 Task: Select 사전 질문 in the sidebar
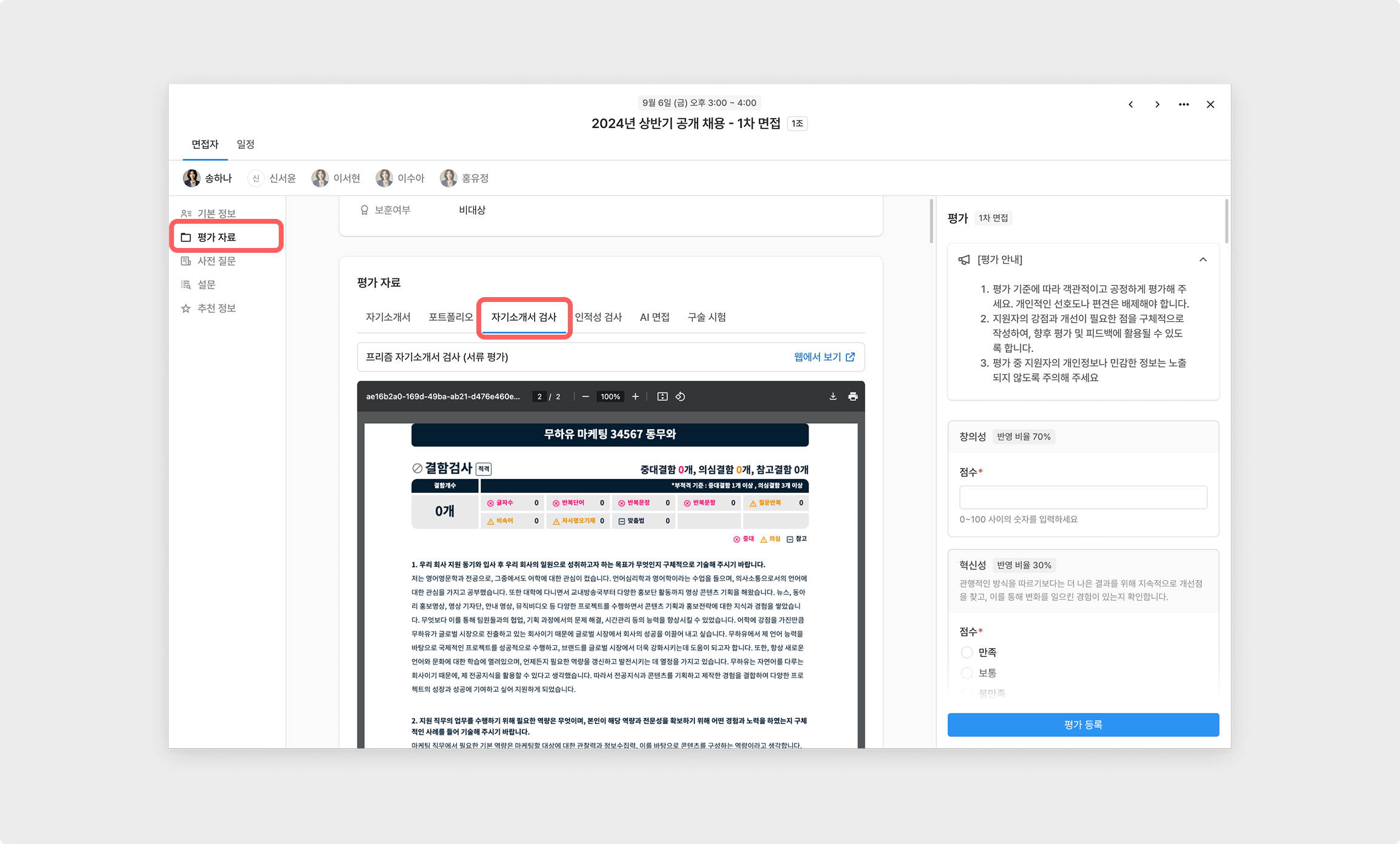click(216, 261)
